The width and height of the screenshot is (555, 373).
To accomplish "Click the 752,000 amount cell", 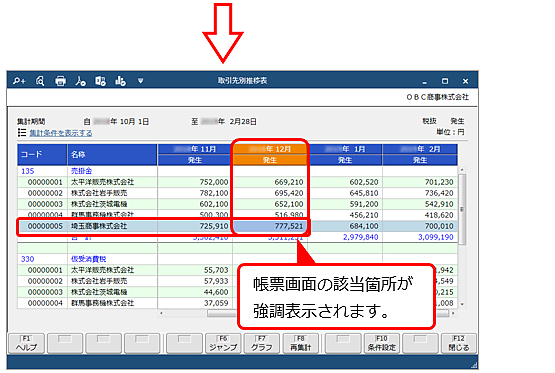I will coord(195,182).
